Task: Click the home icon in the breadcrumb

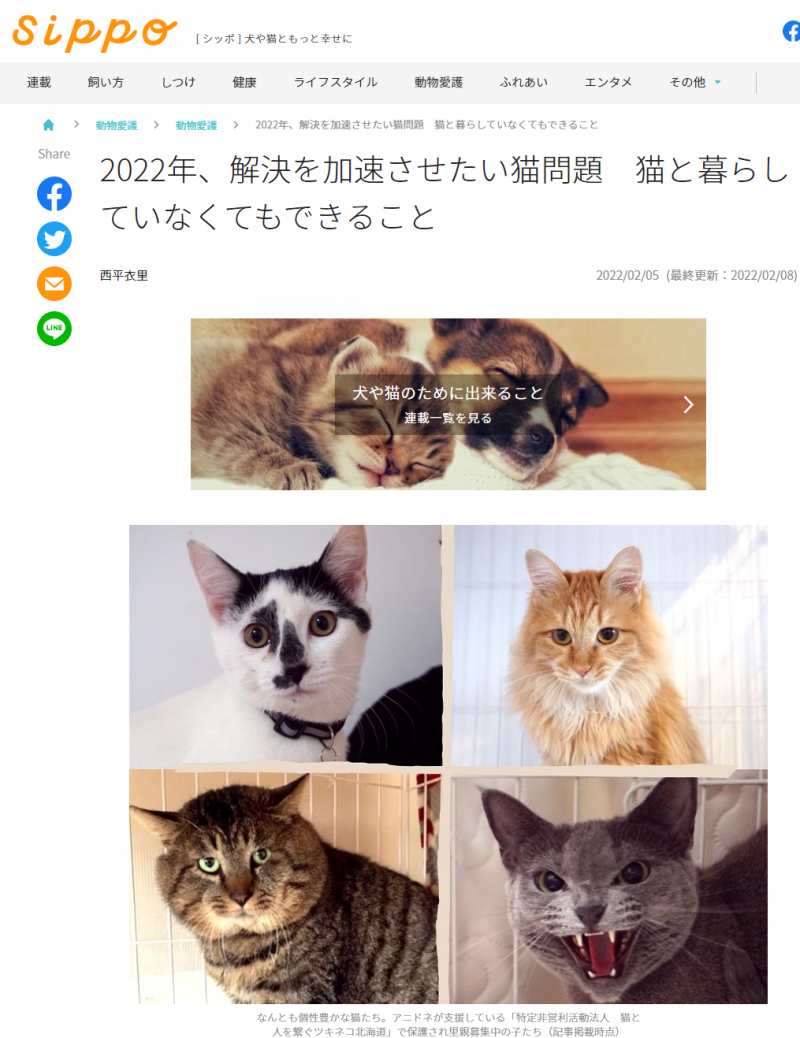Action: [x=48, y=124]
